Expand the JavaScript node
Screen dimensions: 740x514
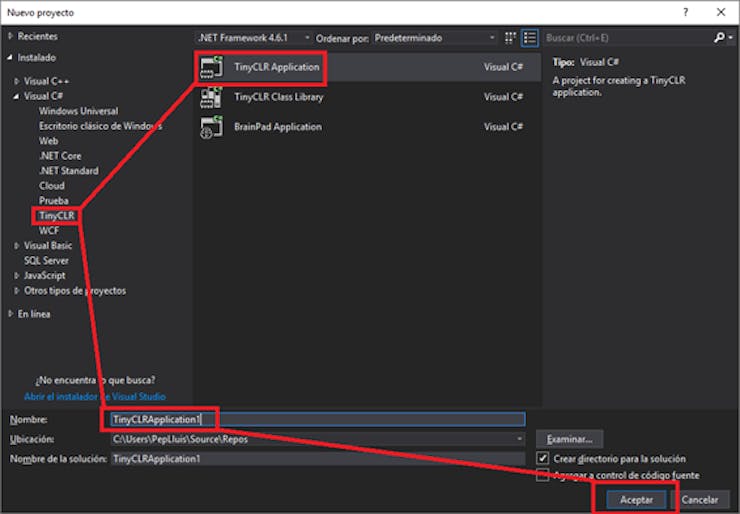(x=17, y=276)
